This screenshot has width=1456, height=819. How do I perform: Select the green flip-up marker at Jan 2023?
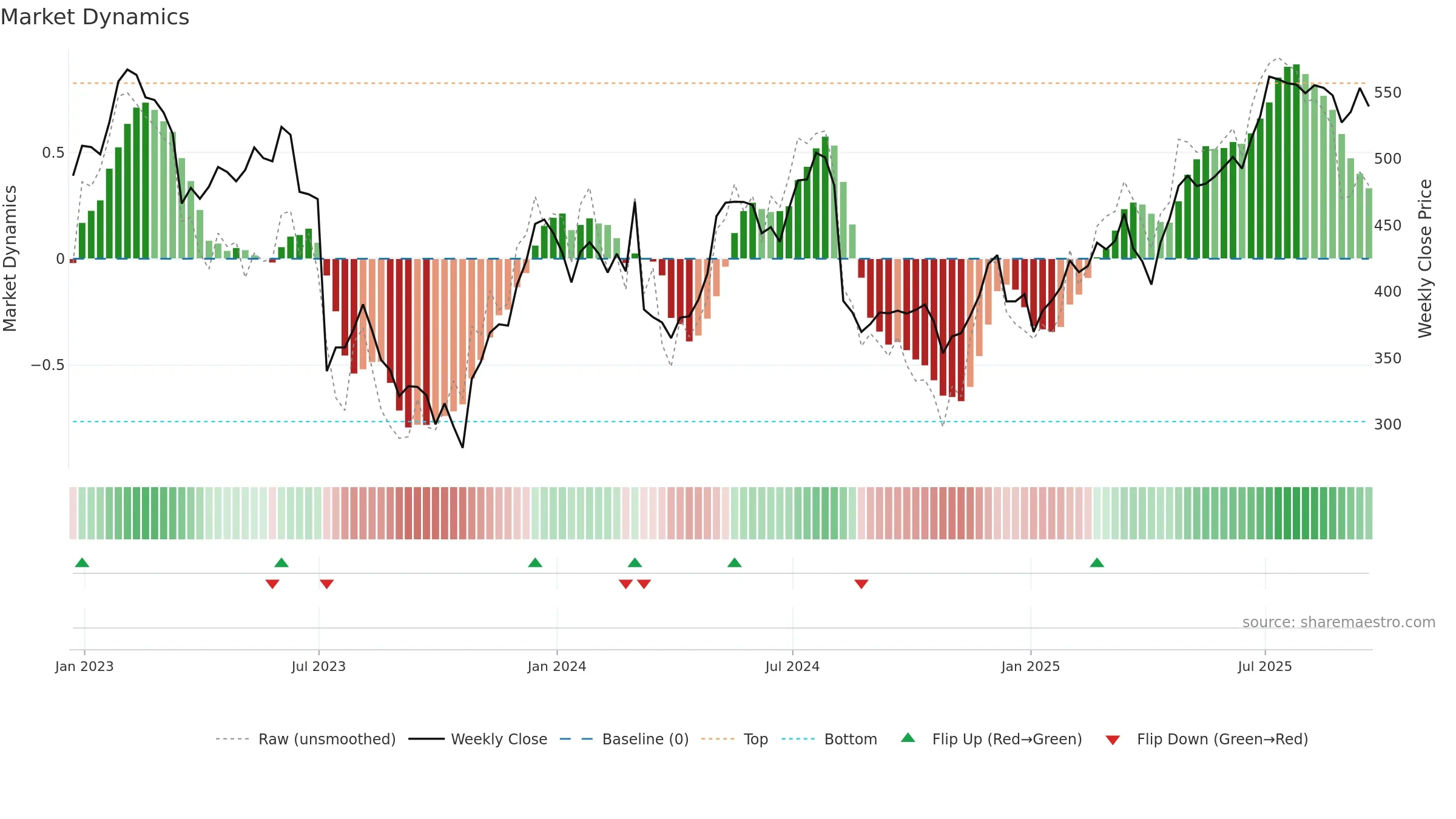[82, 562]
